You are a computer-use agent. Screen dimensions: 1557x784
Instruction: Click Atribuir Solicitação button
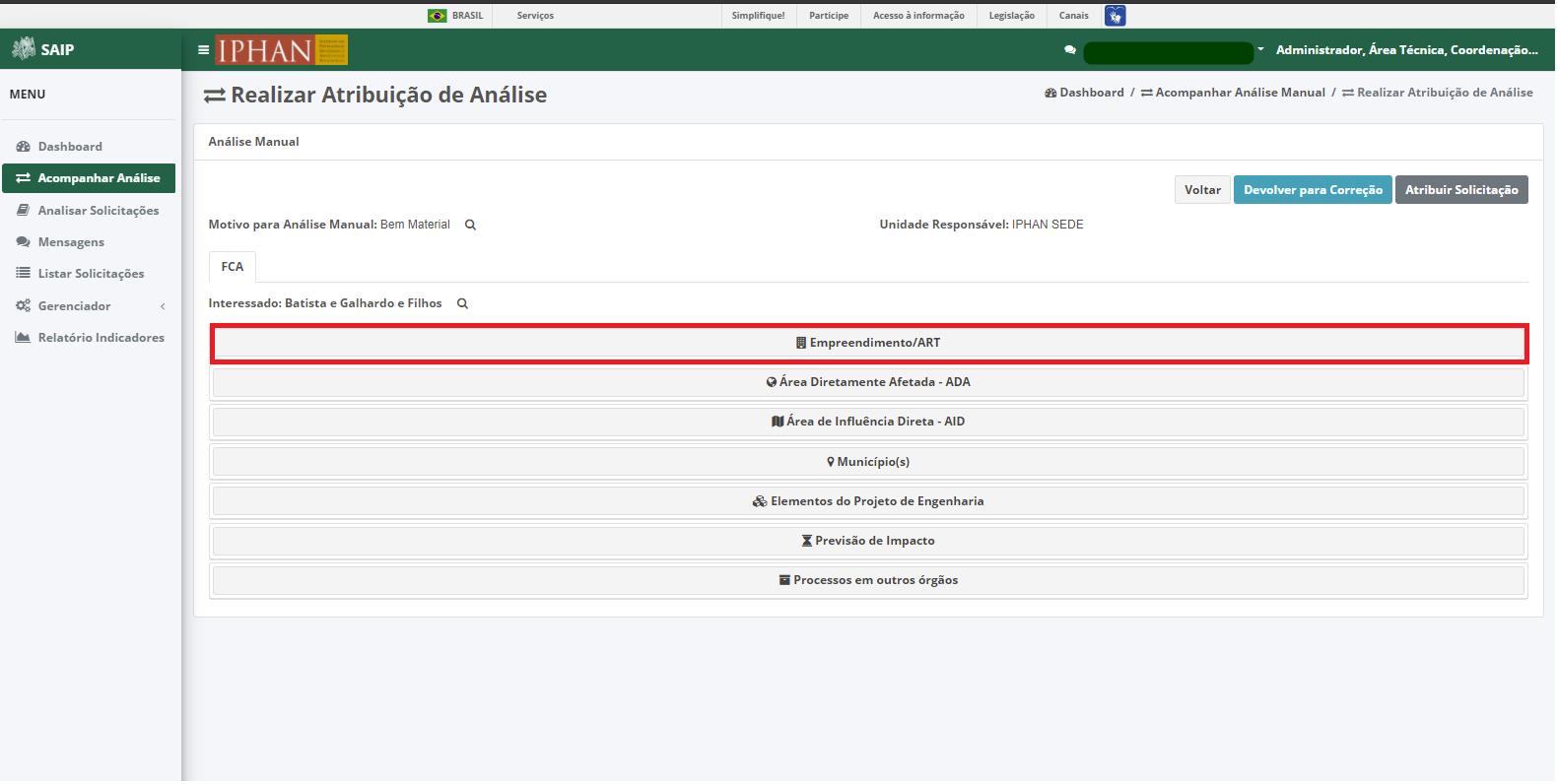click(1461, 190)
